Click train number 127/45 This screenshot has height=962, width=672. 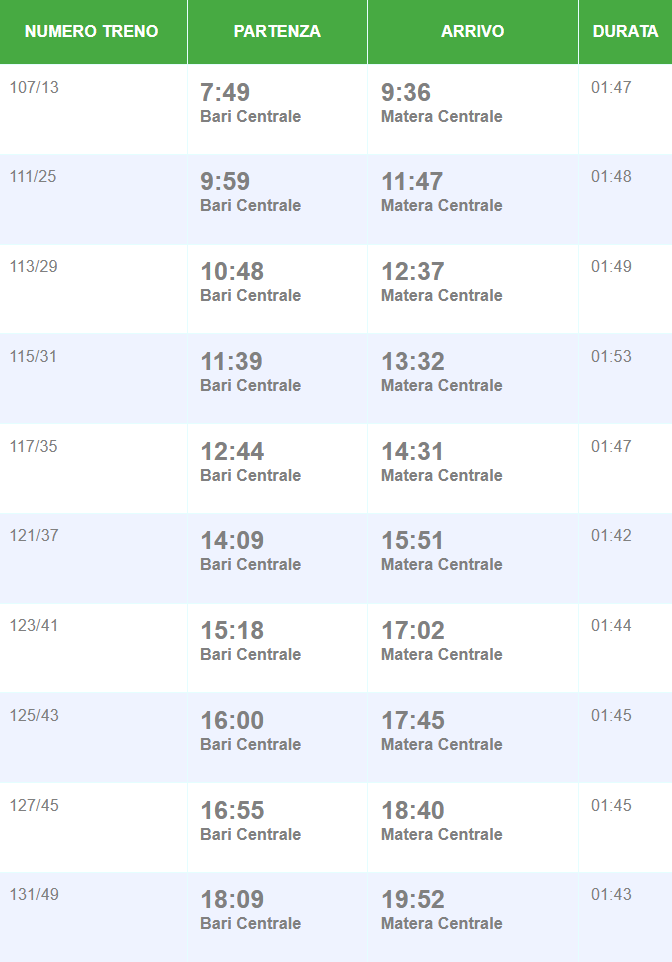[34, 805]
